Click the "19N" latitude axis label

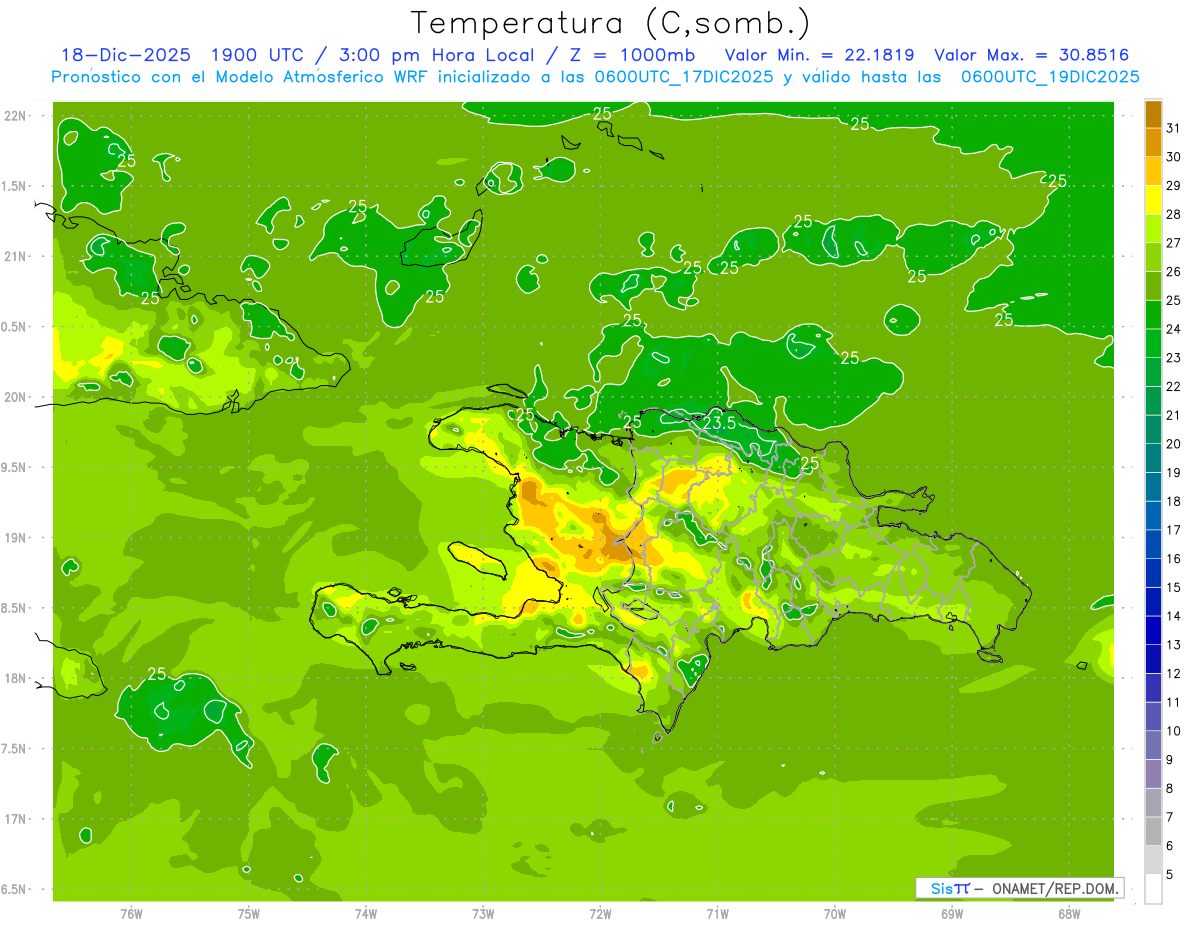[x=15, y=538]
